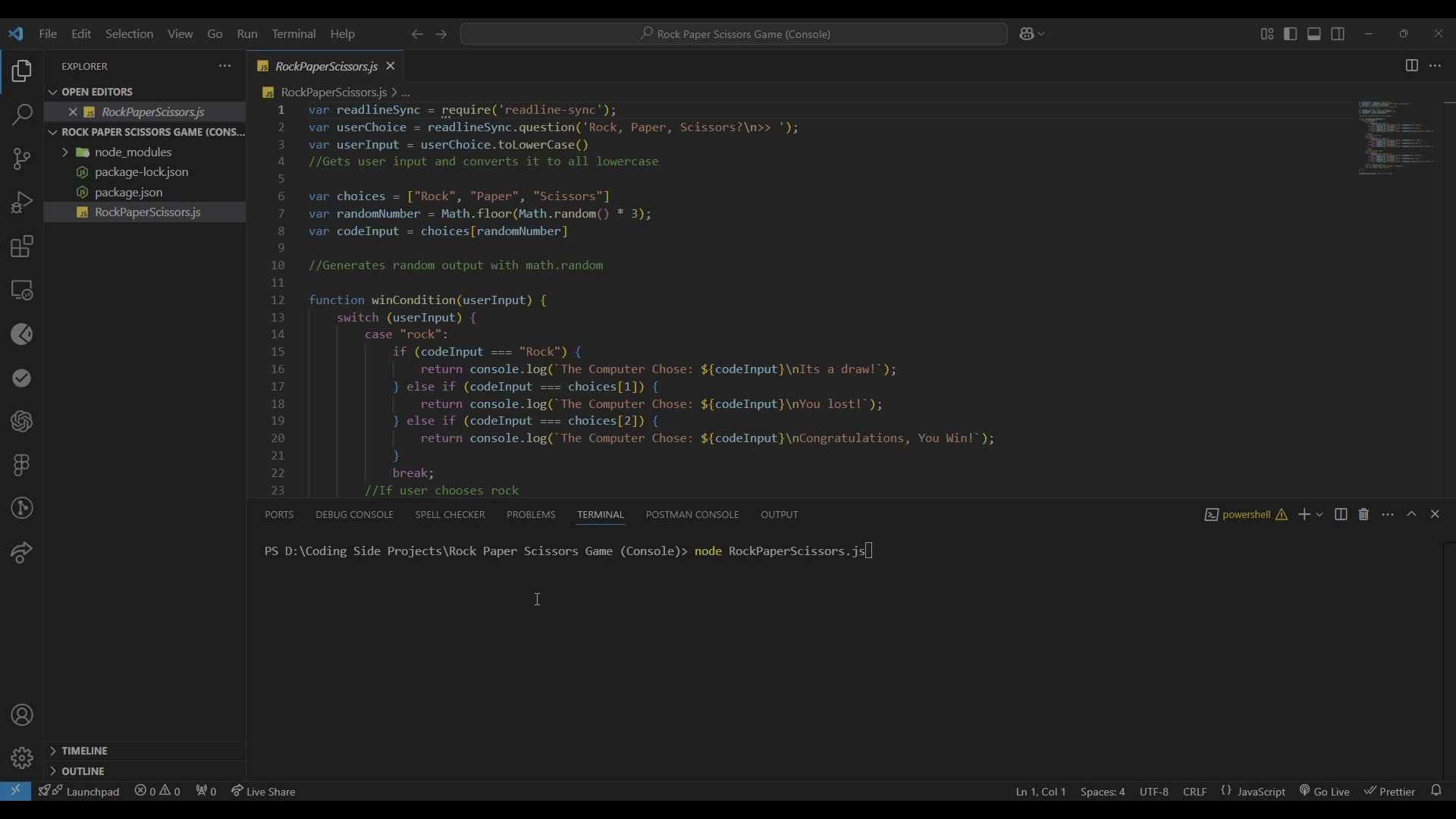Click Prettier status bar item
This screenshot has width=1456, height=819.
(x=1389, y=791)
